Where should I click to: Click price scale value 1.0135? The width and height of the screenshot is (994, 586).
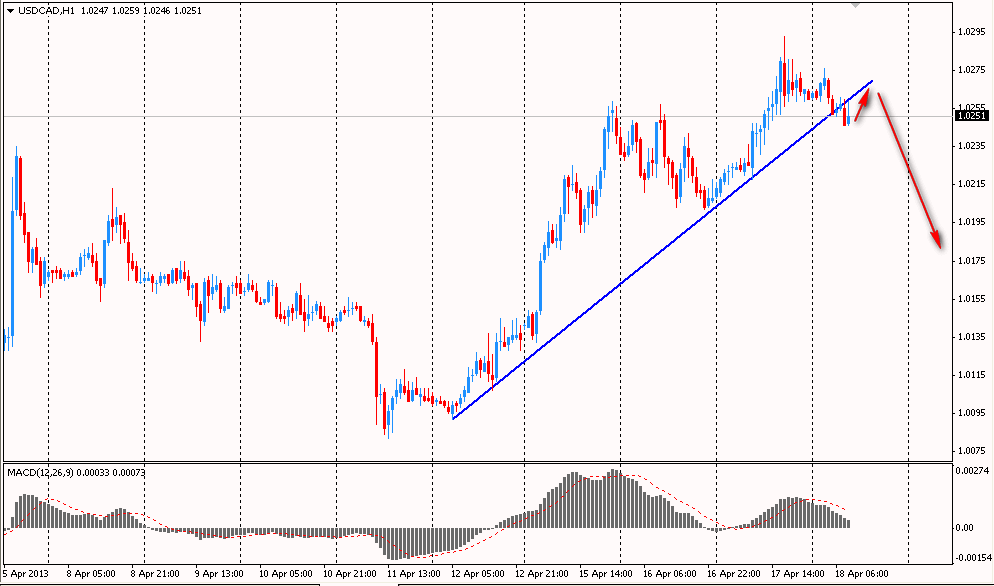point(972,337)
